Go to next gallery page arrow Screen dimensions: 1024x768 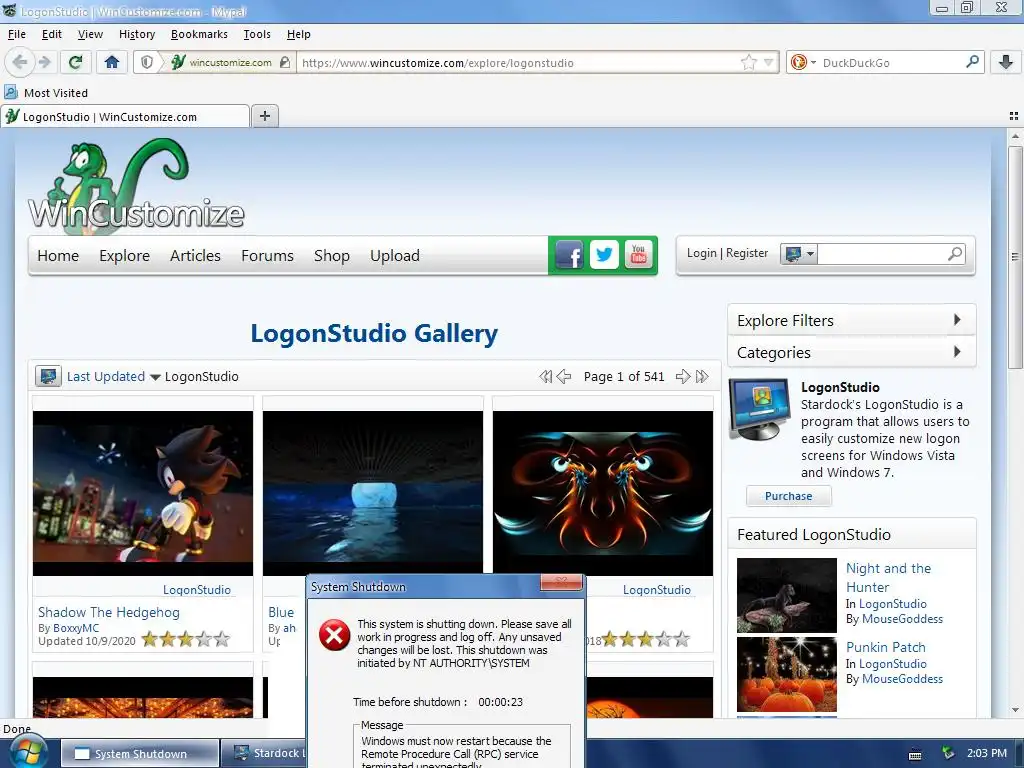[x=682, y=376]
